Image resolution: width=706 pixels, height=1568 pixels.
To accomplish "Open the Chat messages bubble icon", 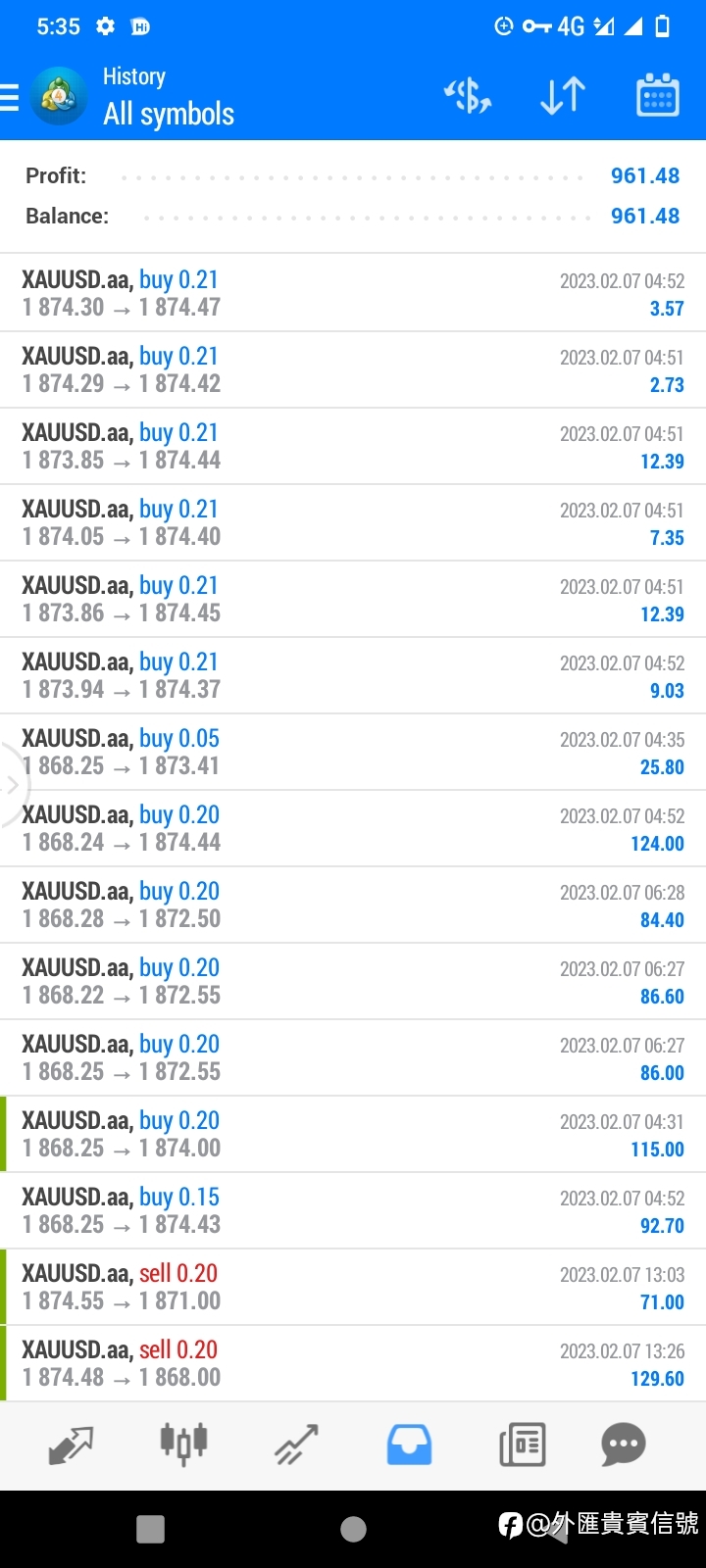I will 624,1445.
